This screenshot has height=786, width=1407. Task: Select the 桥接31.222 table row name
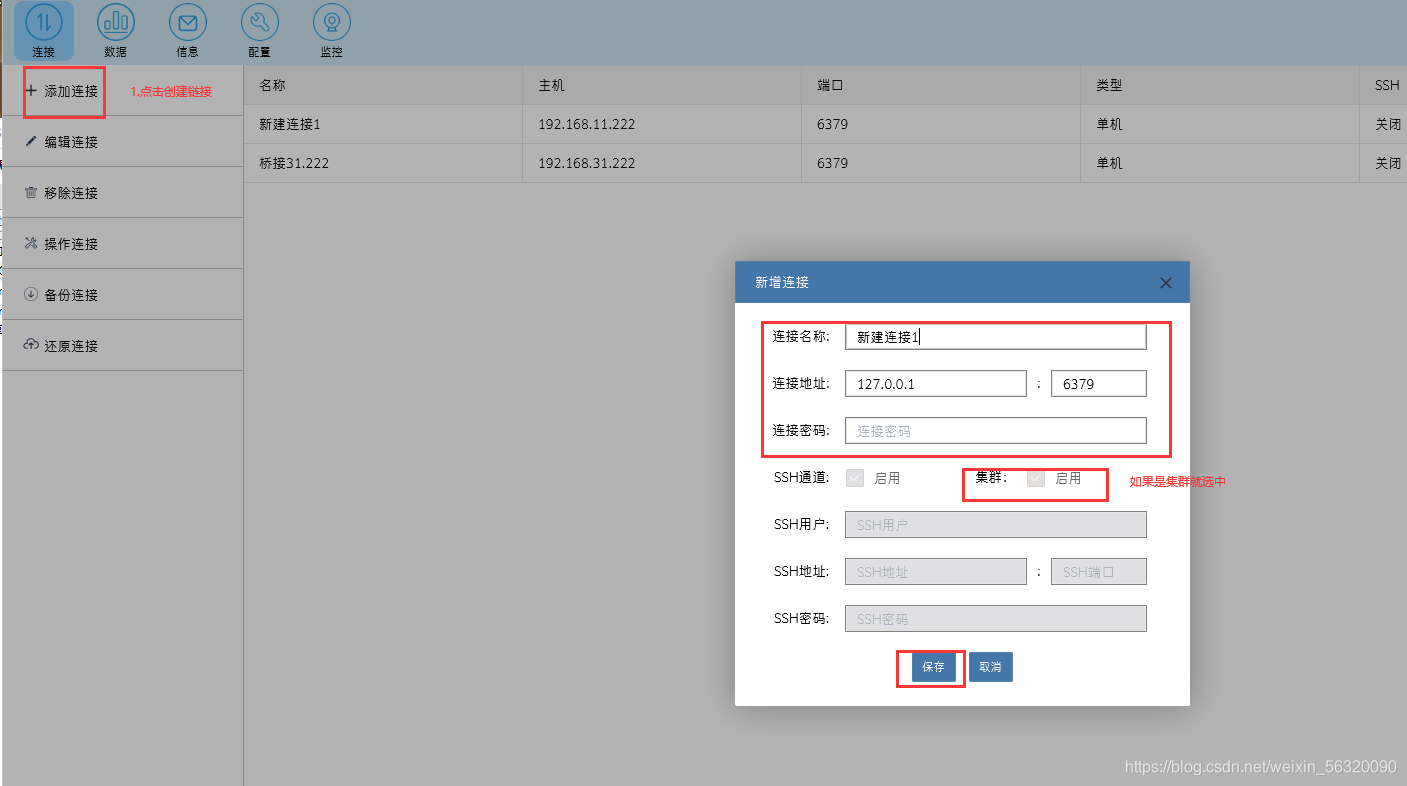point(293,163)
